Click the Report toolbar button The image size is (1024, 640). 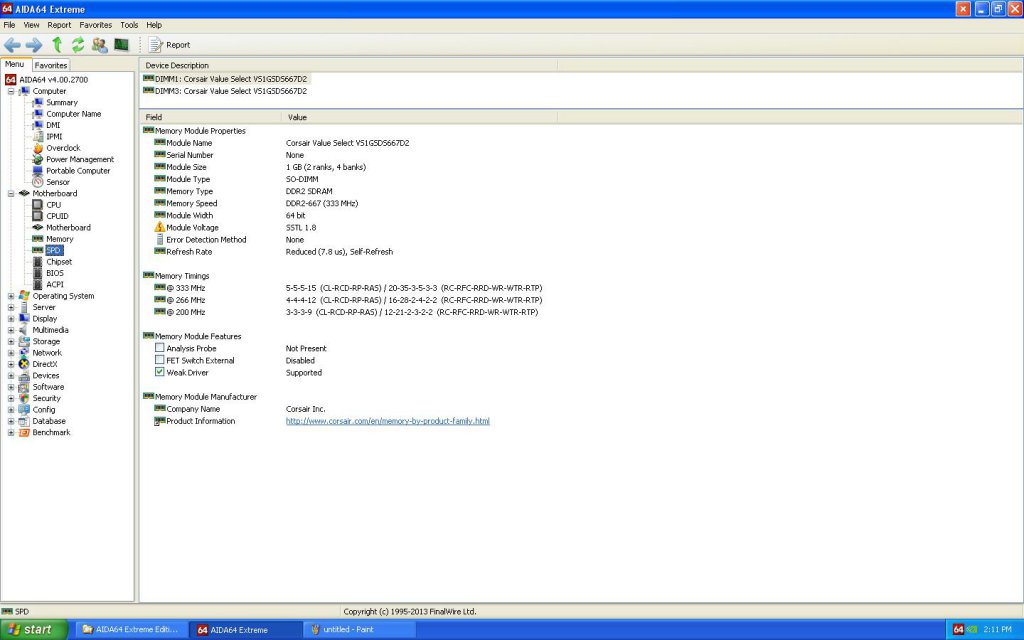(170, 44)
